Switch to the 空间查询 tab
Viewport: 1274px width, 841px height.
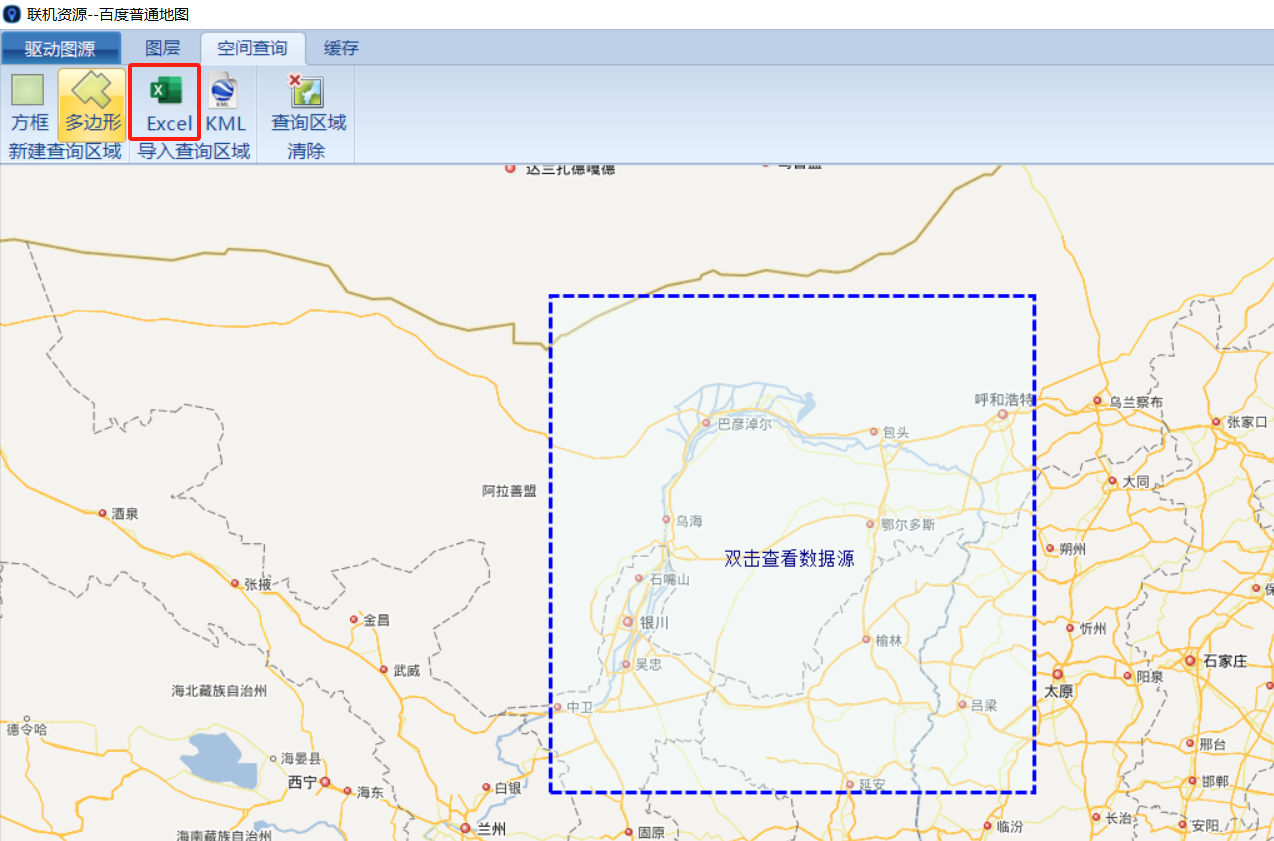(252, 48)
